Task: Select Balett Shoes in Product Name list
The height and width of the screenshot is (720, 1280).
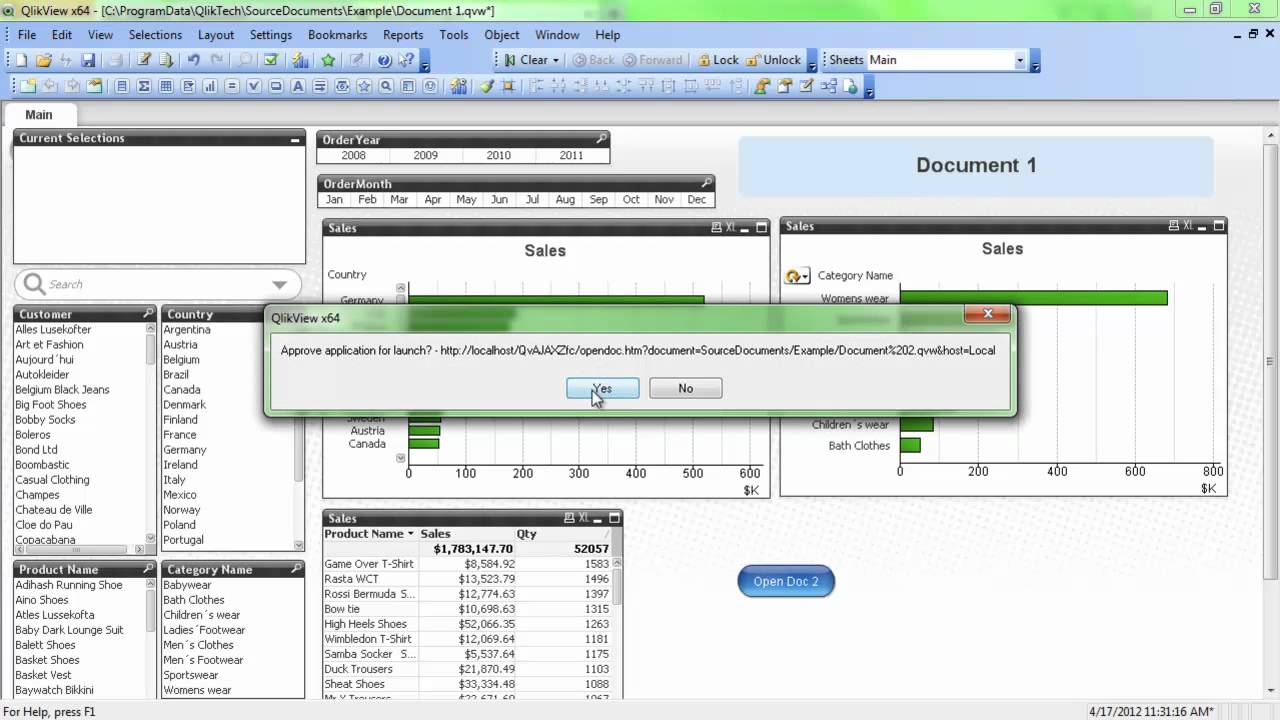Action: [45, 645]
